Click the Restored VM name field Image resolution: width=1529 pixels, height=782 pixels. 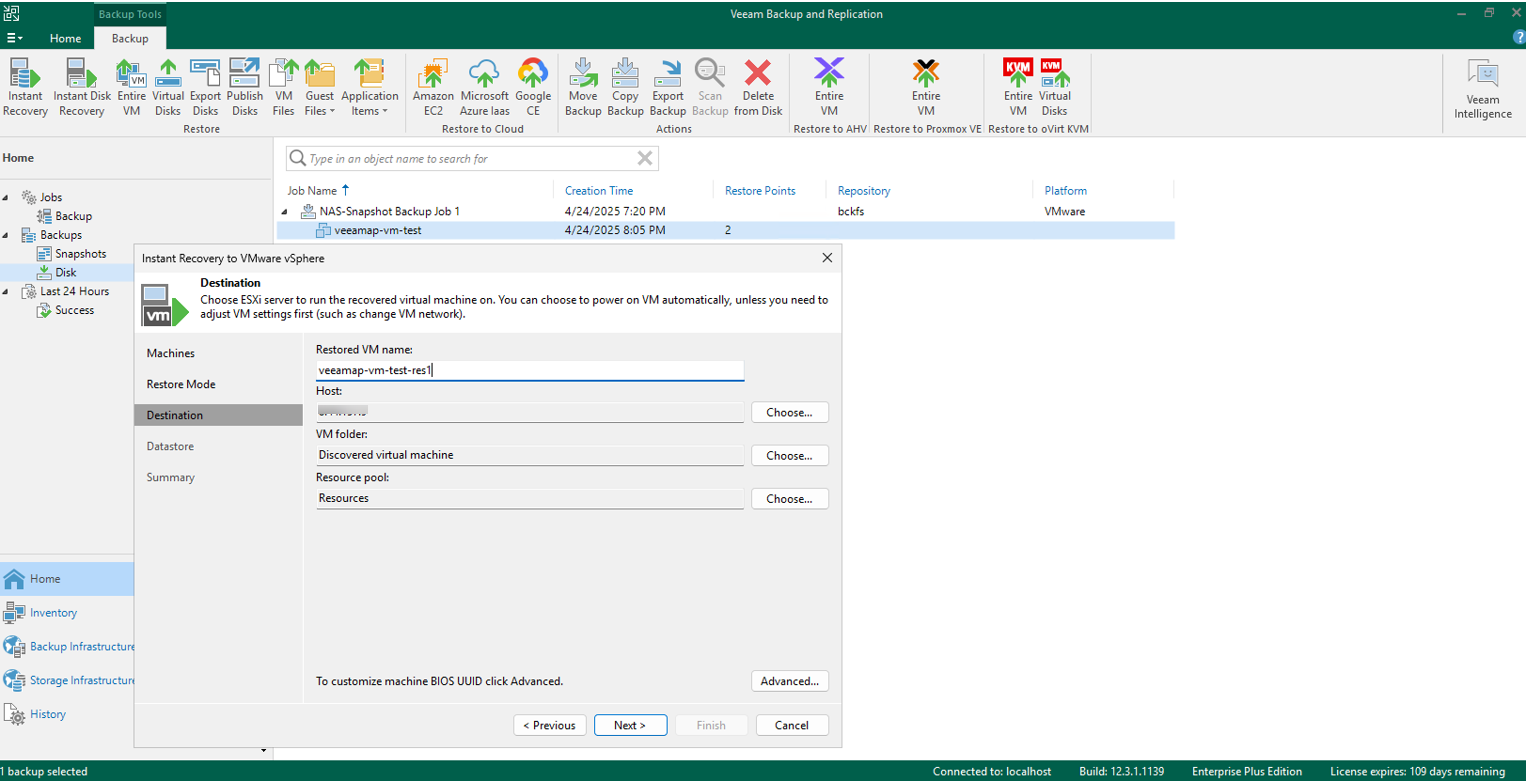click(530, 370)
